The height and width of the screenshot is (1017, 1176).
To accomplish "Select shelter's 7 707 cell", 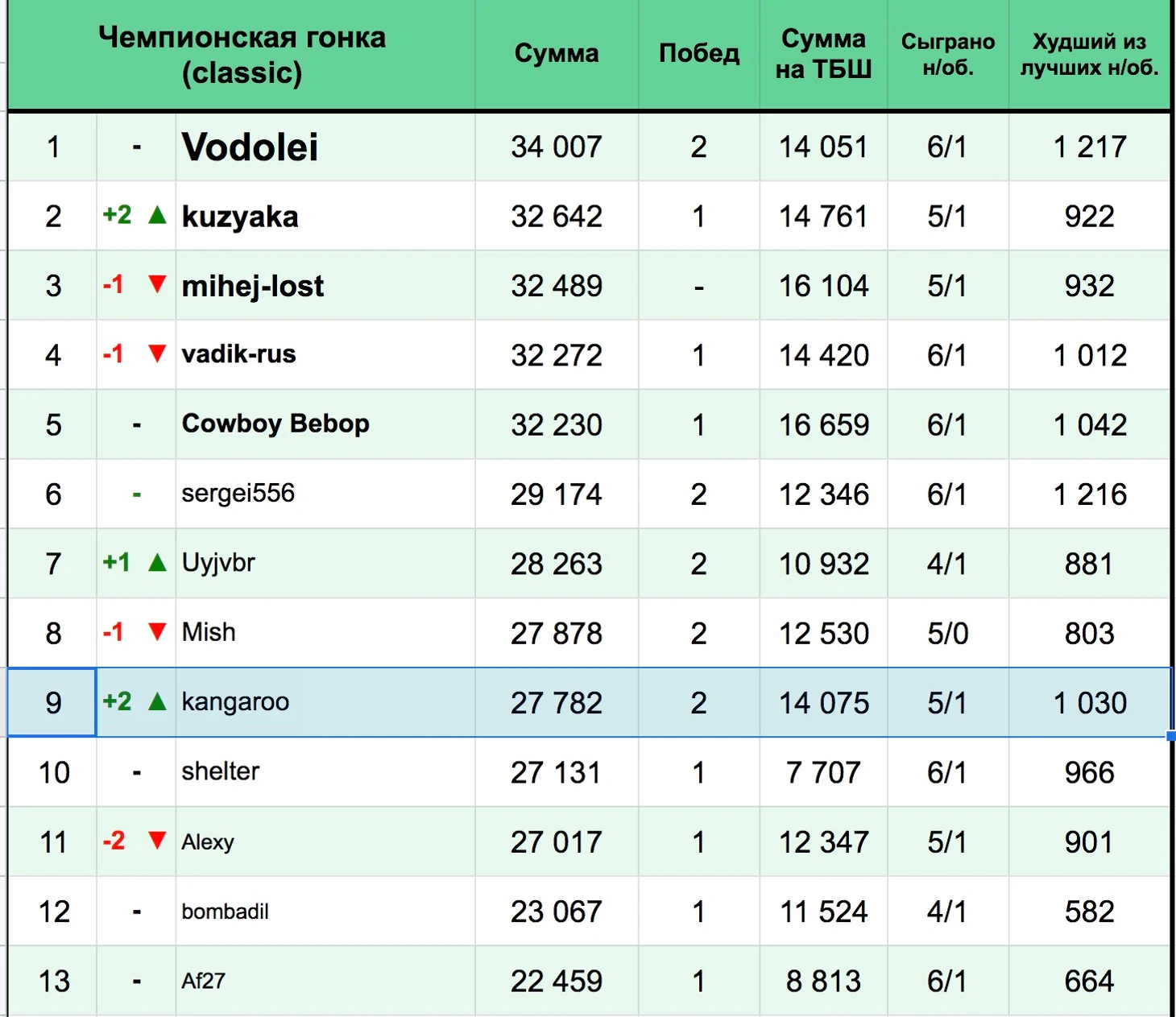I will coord(823,773).
